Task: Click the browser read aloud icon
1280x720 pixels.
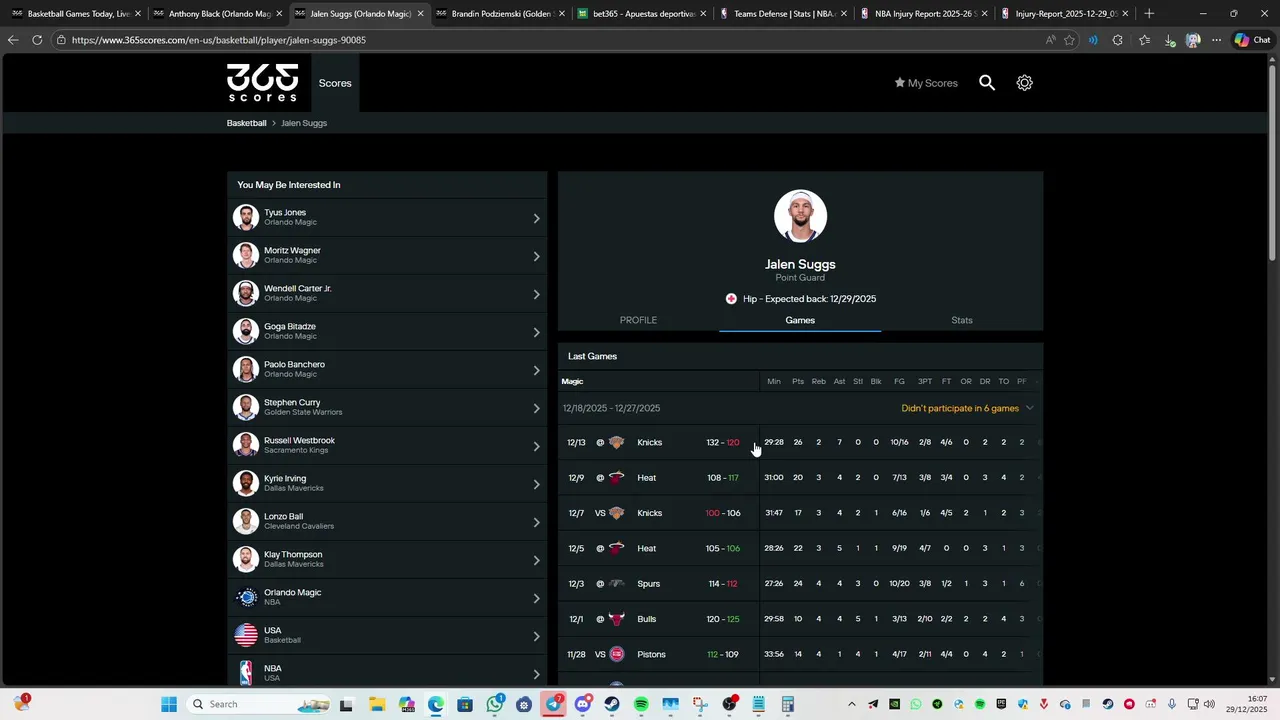Action: [x=1050, y=40]
